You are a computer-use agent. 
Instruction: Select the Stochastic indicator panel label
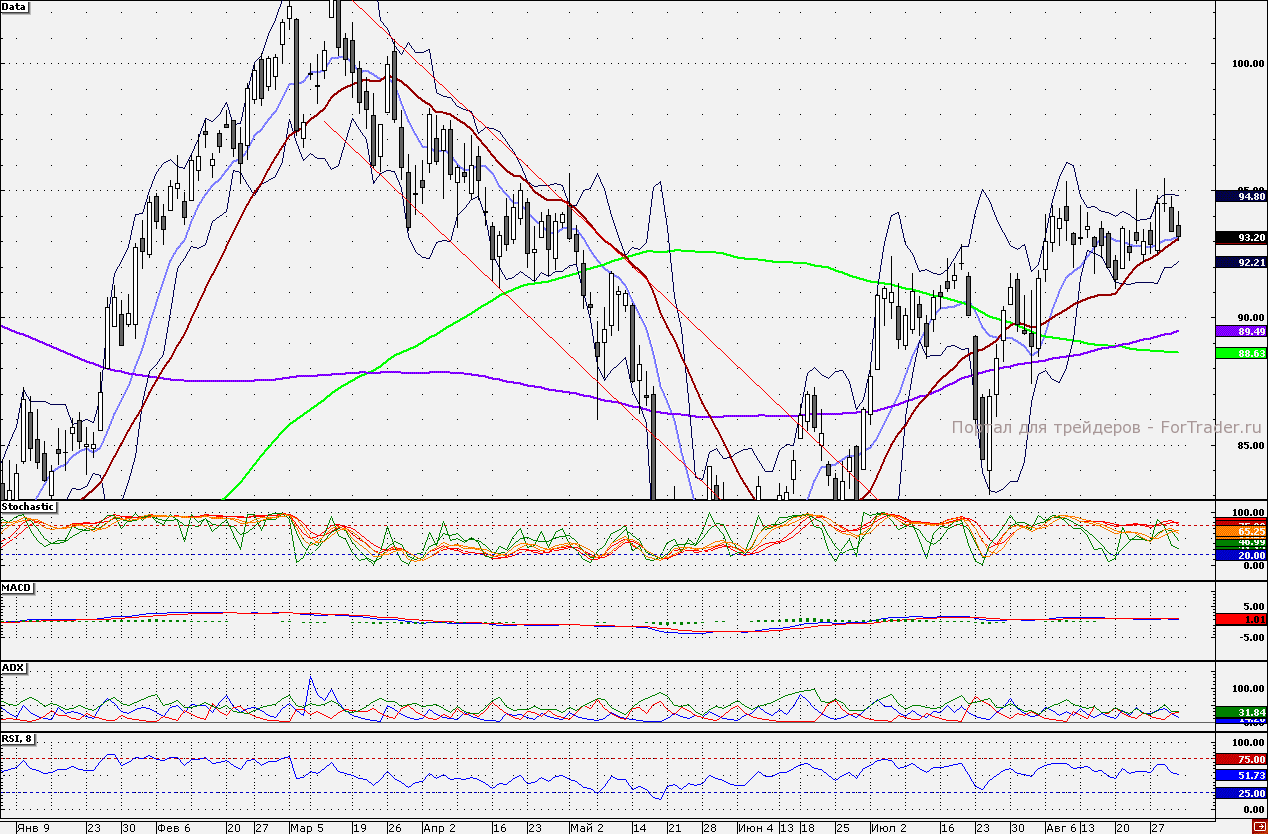pos(29,507)
